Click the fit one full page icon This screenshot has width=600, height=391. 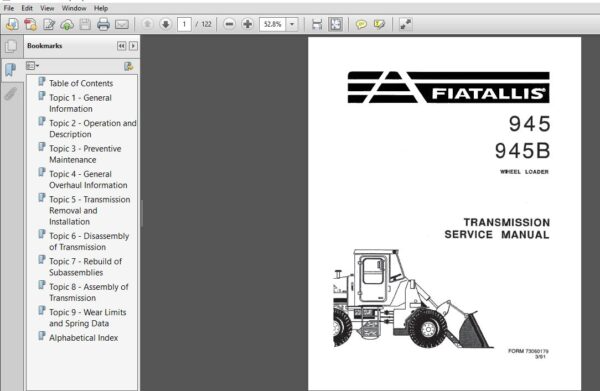tap(336, 24)
